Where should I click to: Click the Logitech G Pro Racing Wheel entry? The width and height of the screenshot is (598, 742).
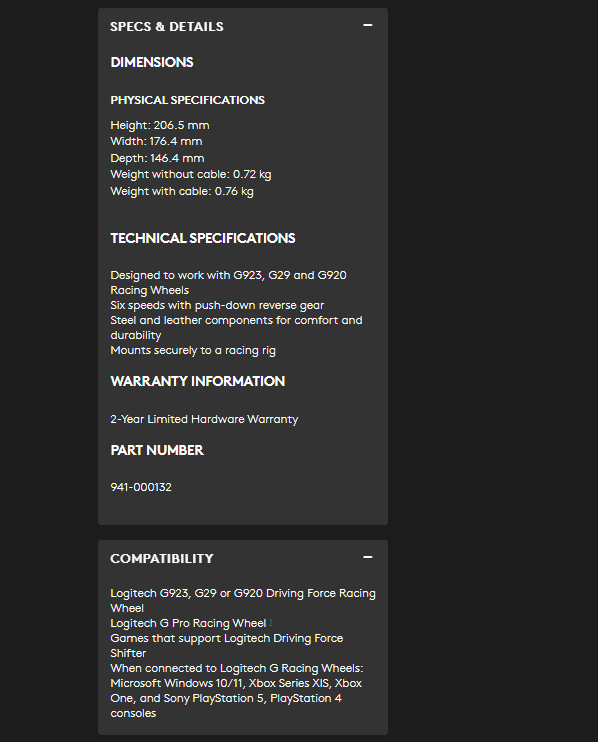click(188, 623)
